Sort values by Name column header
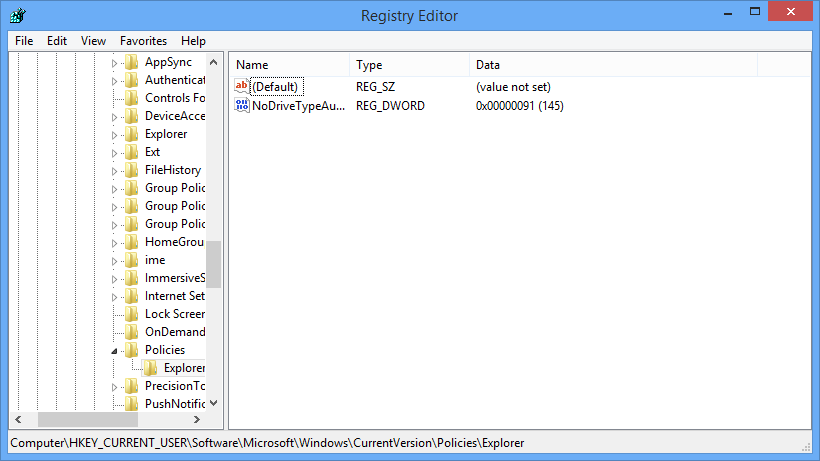The height and width of the screenshot is (461, 820). 289,65
